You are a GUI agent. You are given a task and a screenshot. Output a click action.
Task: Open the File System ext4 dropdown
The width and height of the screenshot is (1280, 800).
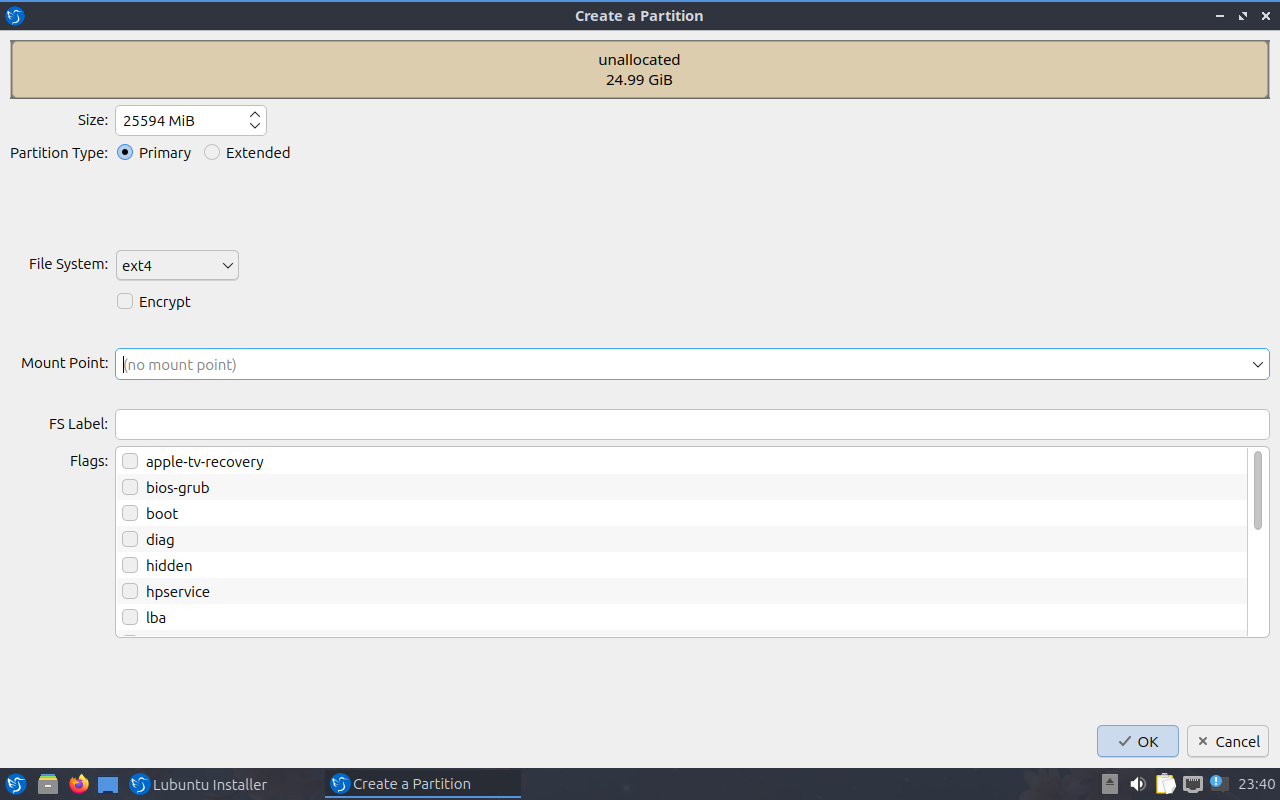point(177,266)
